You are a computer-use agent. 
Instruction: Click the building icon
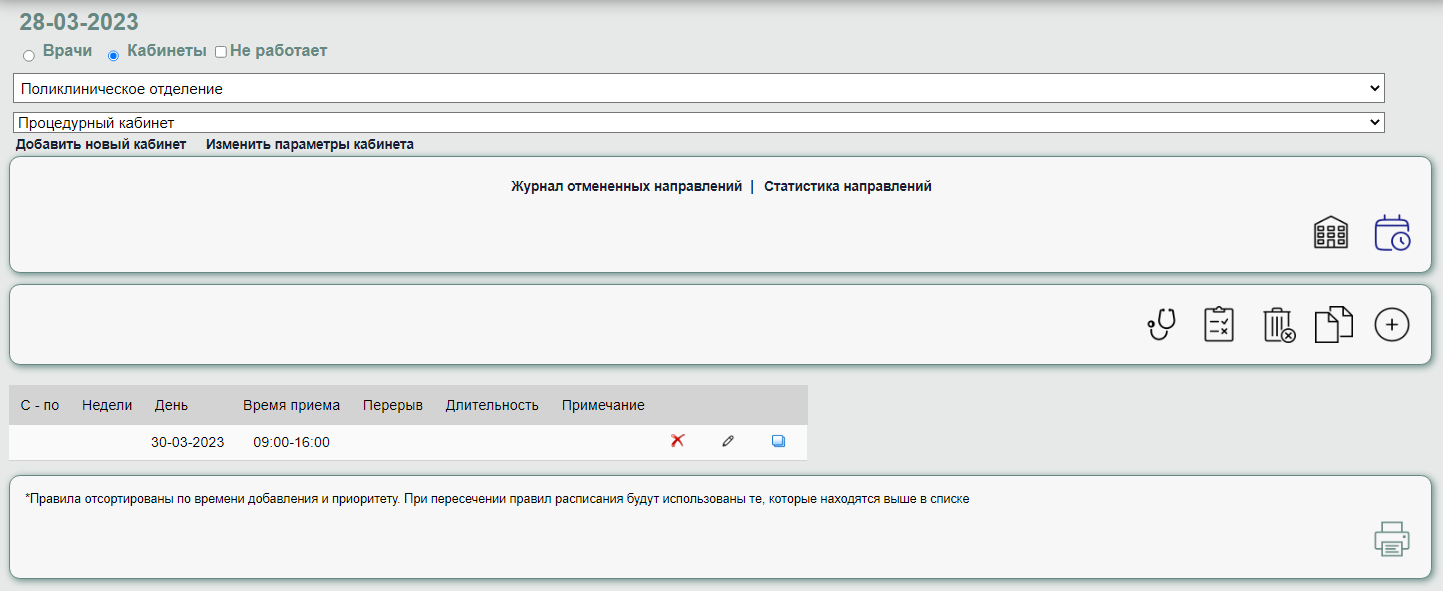click(1330, 233)
